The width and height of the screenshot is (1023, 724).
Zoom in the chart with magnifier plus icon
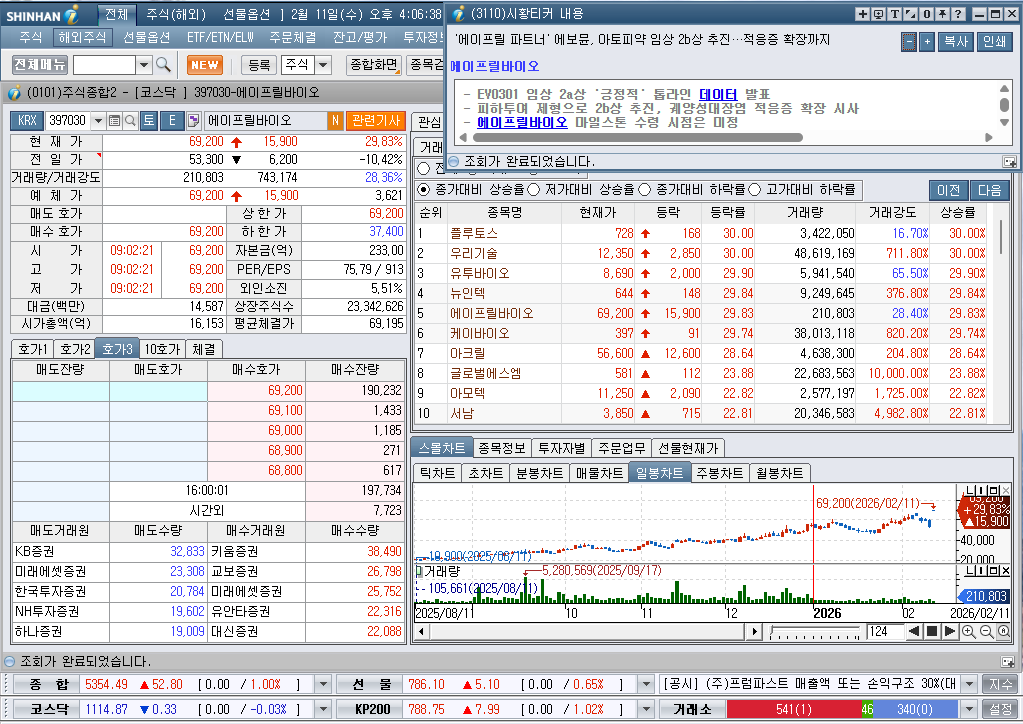click(x=969, y=631)
